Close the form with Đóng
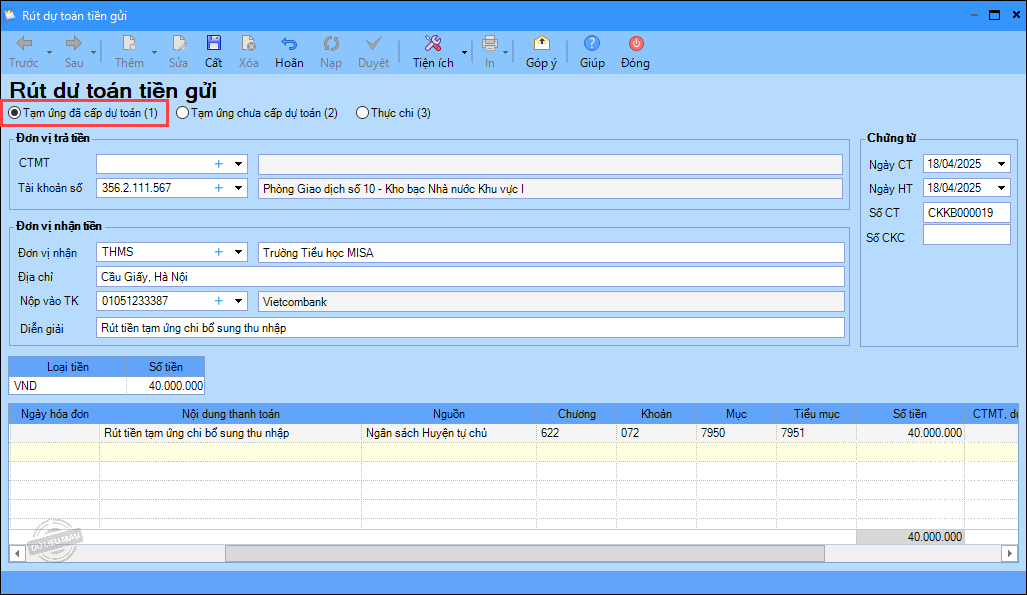1027x595 pixels. coord(635,52)
